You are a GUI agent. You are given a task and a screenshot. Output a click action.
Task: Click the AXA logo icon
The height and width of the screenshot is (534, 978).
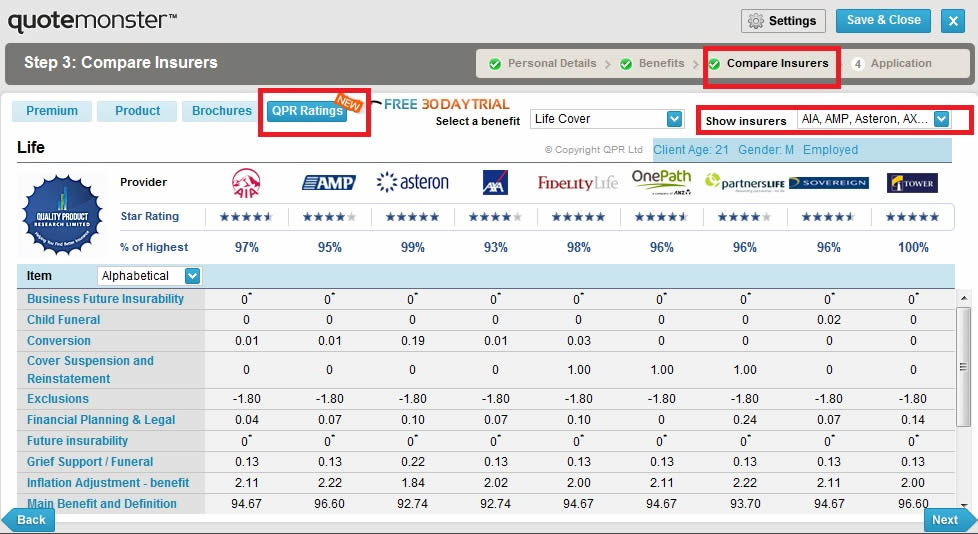click(495, 182)
